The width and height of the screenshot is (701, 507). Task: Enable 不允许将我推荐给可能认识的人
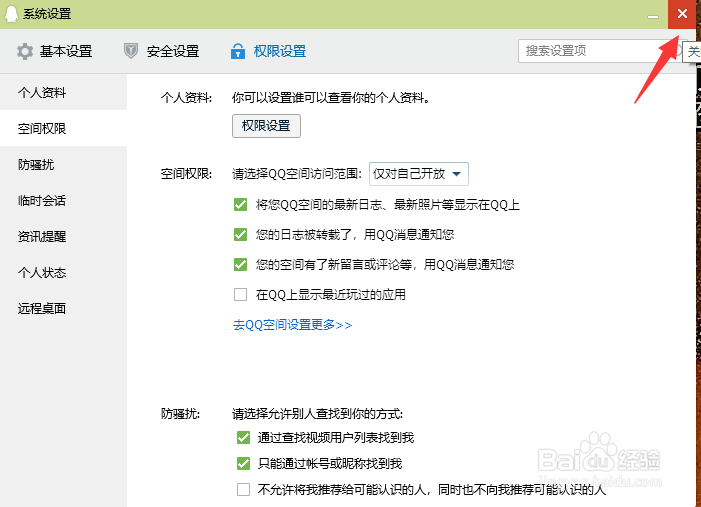pos(243,490)
